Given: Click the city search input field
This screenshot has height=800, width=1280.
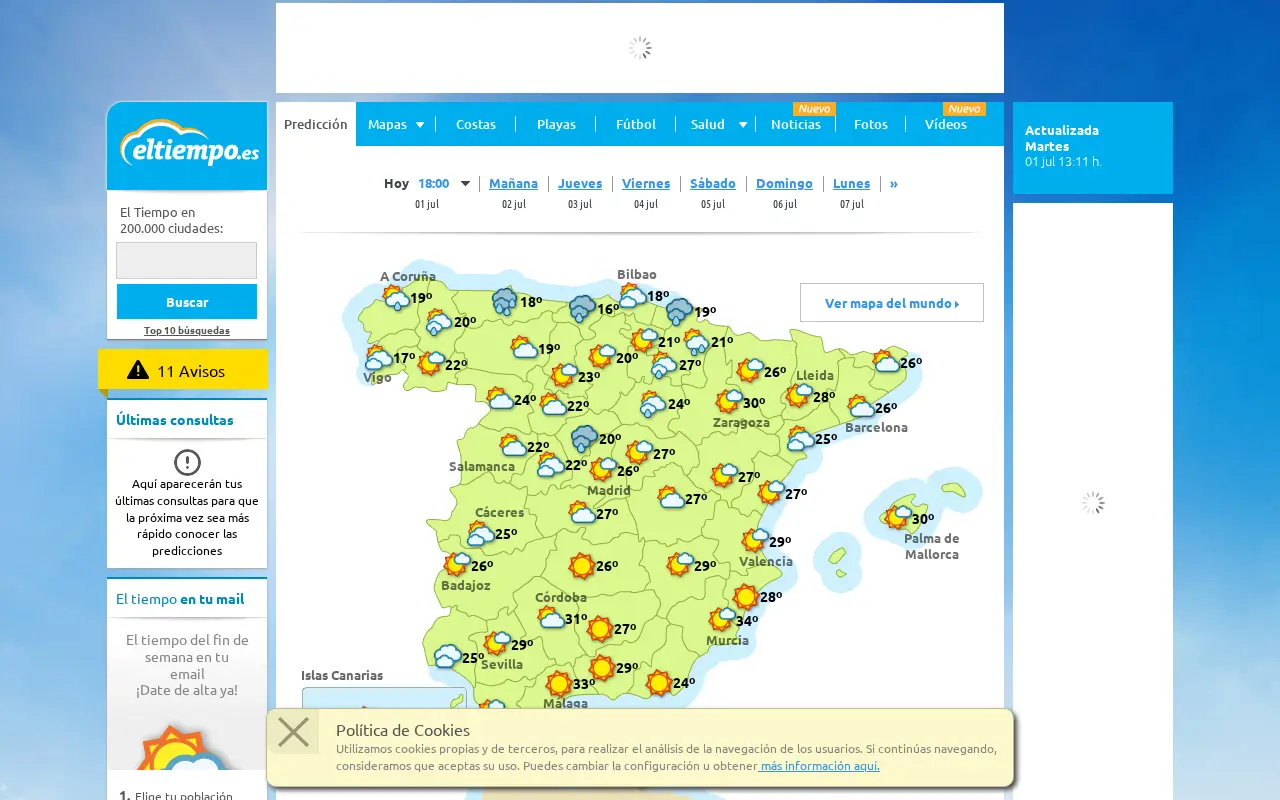Looking at the screenshot, I should [x=187, y=260].
